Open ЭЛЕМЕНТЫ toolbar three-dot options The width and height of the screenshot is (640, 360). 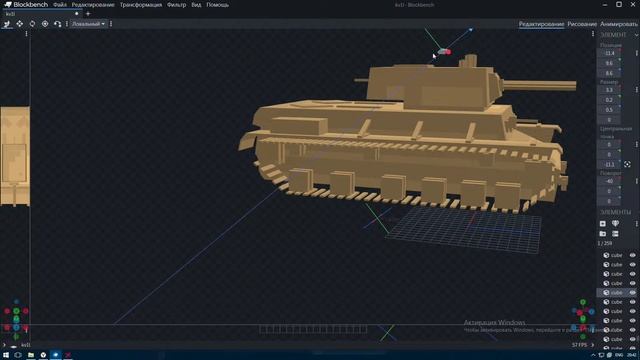click(636, 224)
